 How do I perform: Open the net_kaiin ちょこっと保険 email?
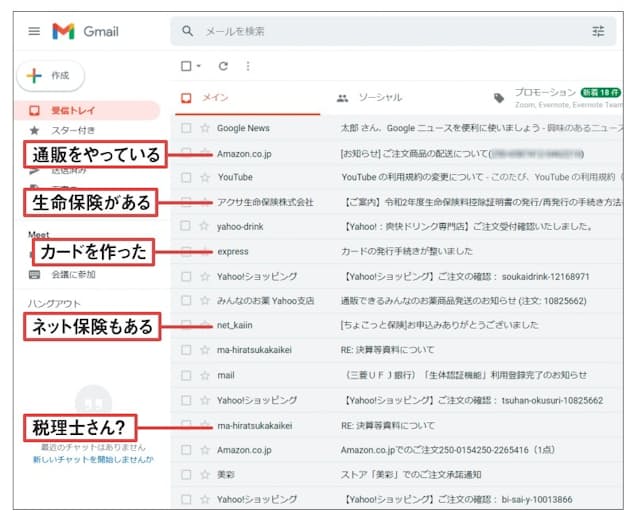[397, 325]
